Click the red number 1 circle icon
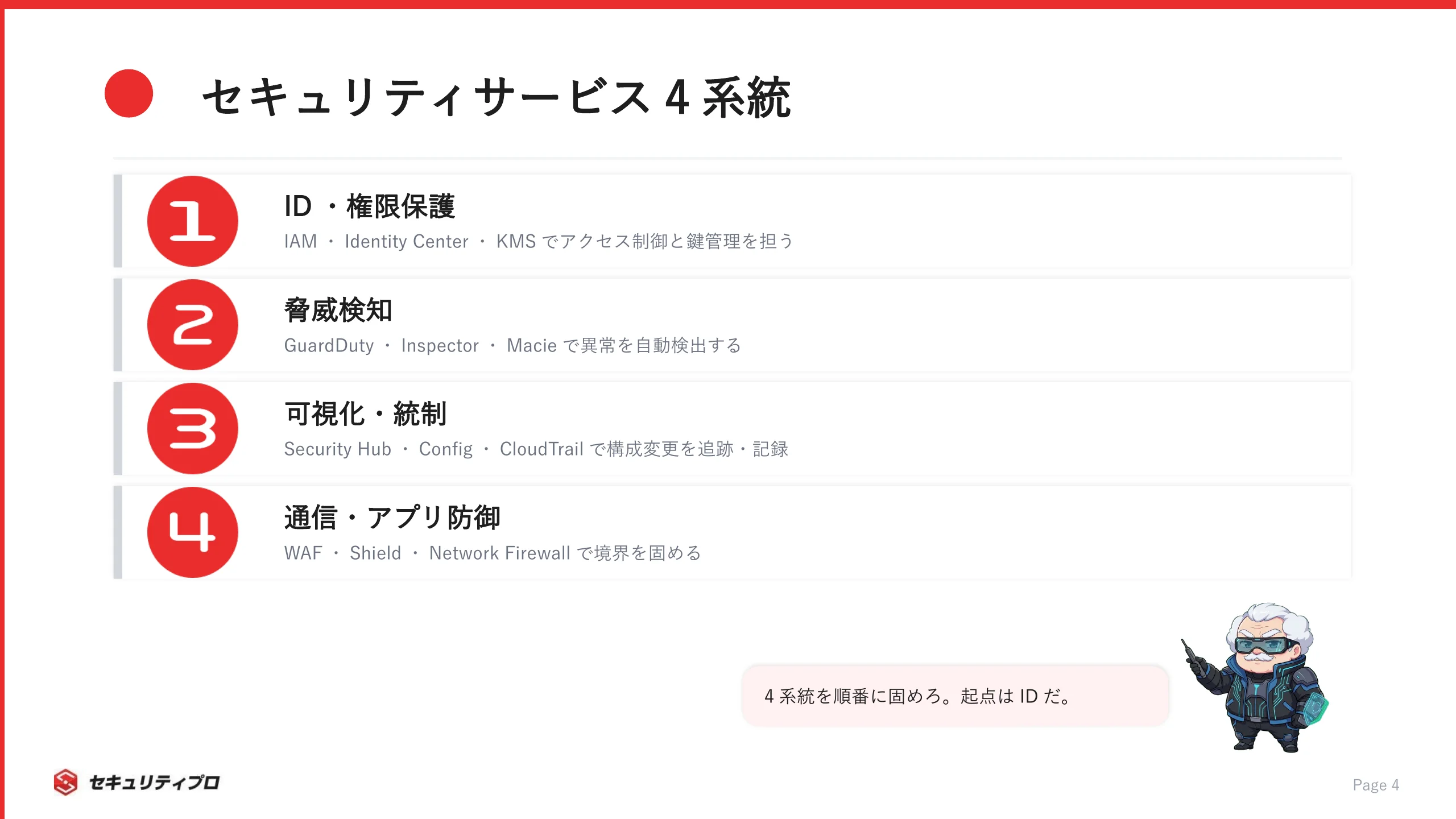 click(192, 221)
